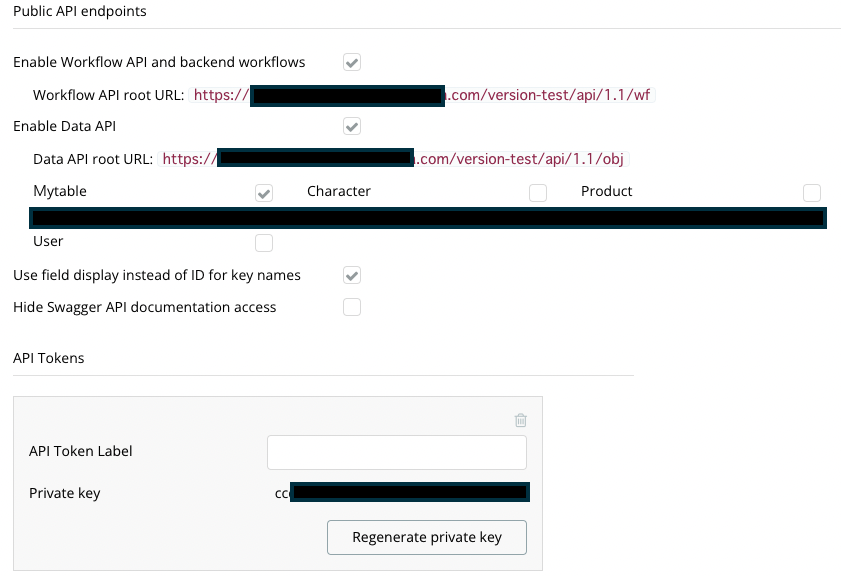Click the Workflow API root URL value
This screenshot has width=841, height=576.
click(x=424, y=95)
